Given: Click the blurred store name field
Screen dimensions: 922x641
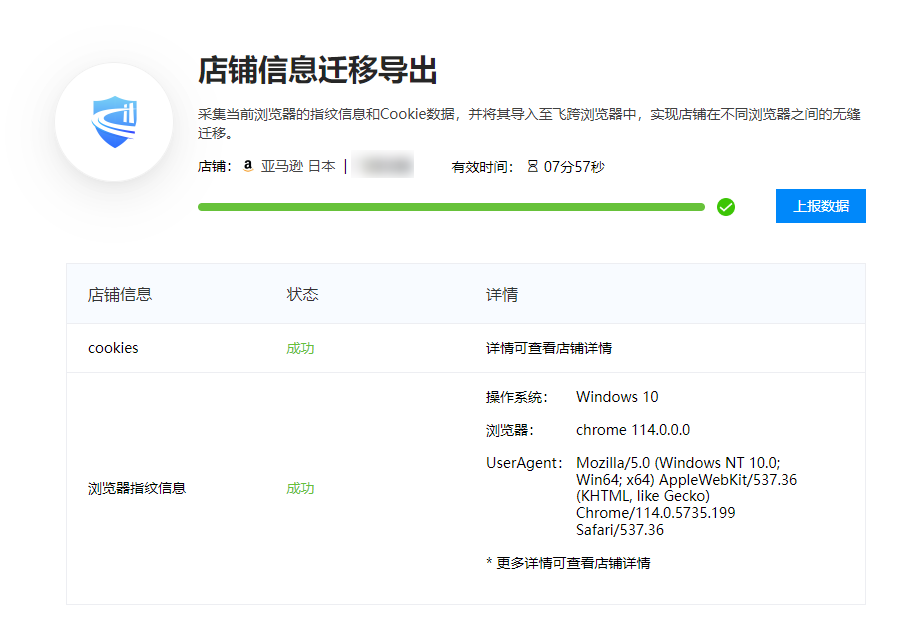Looking at the screenshot, I should coord(384,167).
